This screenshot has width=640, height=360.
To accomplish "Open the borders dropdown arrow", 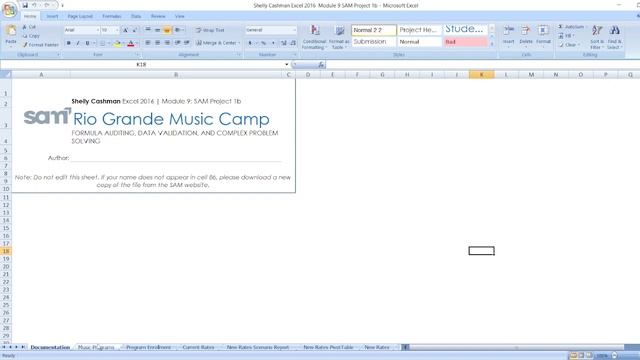I will 109,43.
